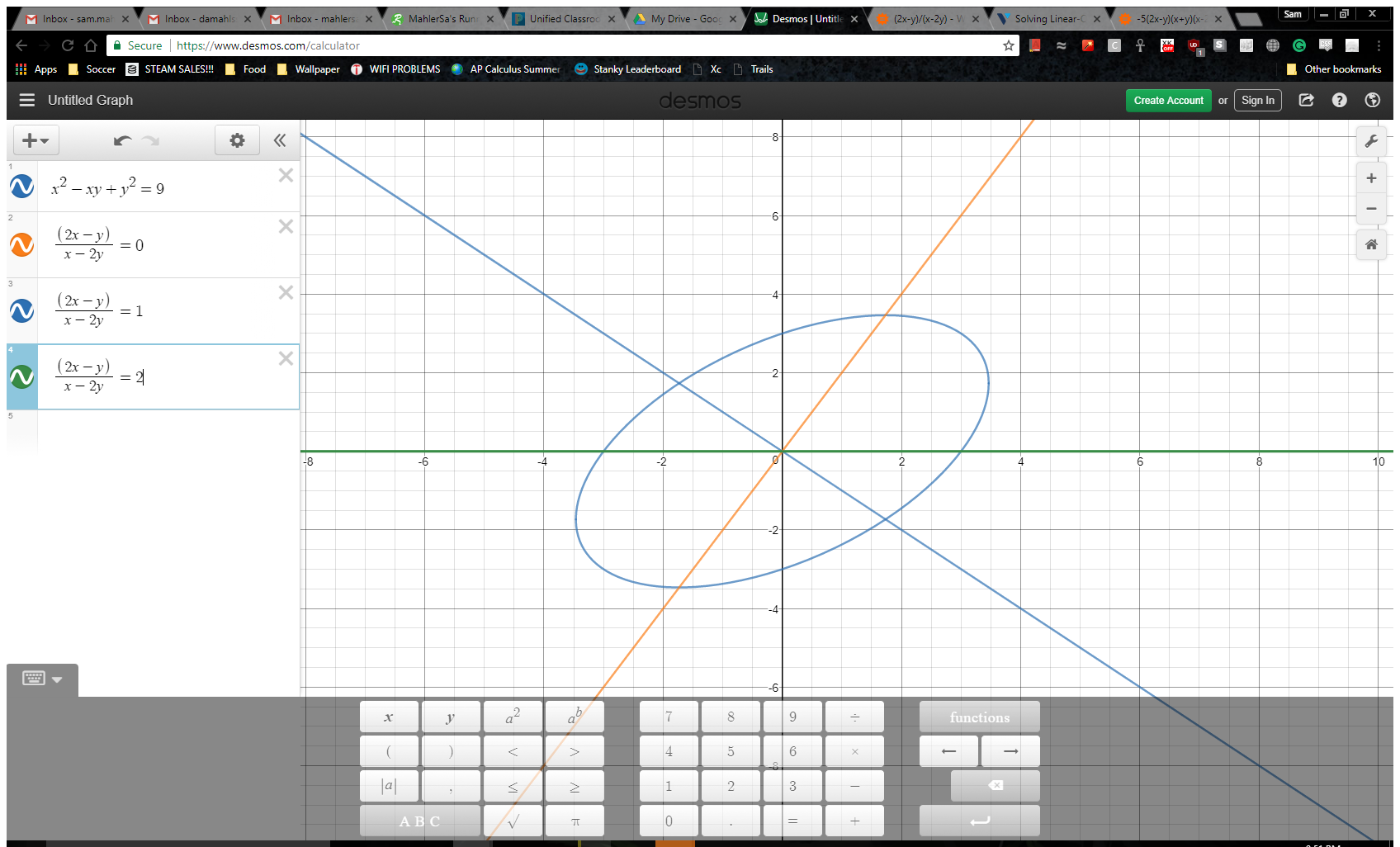Open the Desmos hamburger menu
This screenshot has width=1400, height=847.
(x=27, y=100)
